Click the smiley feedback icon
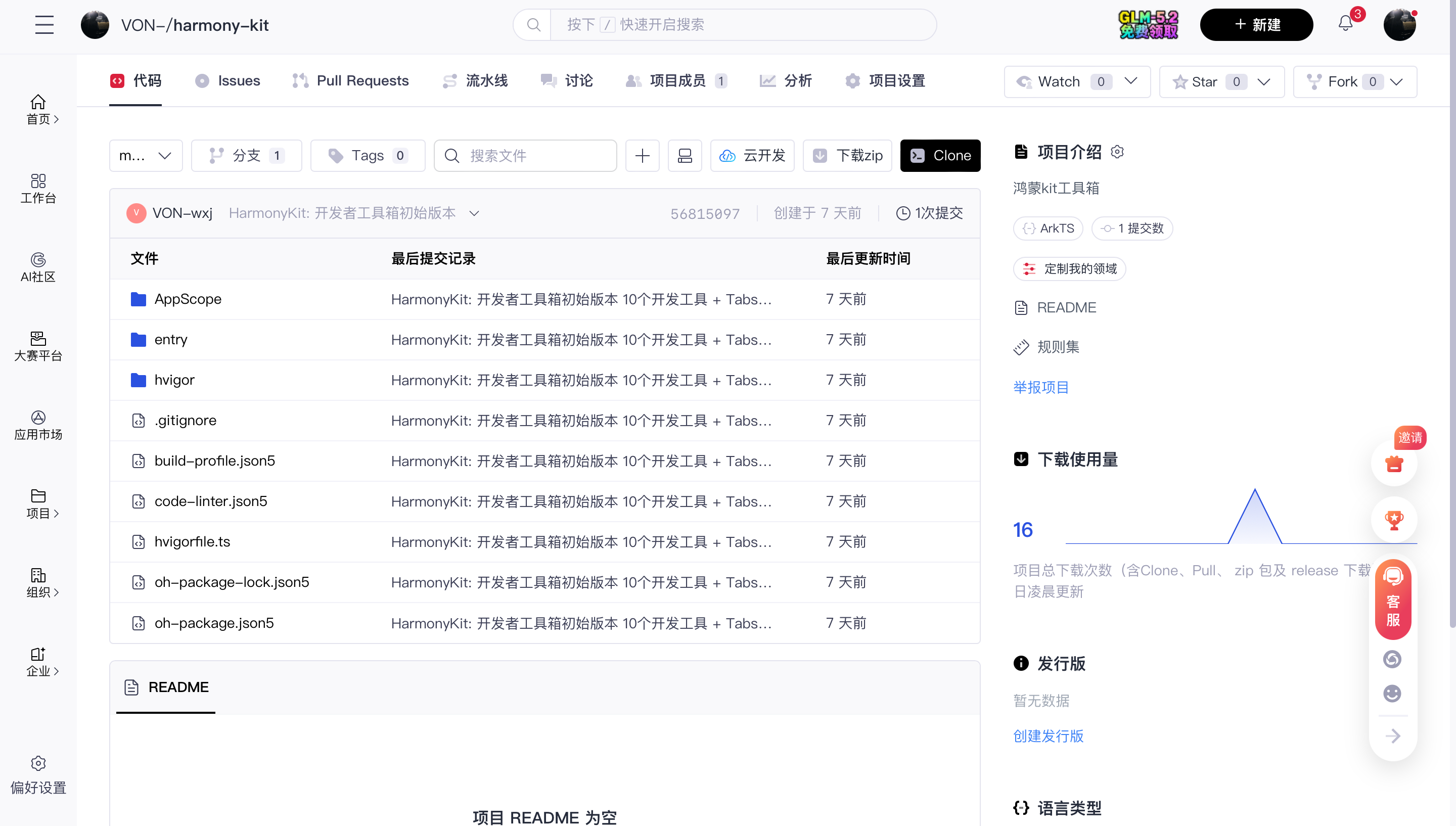1456x826 pixels. click(1392, 693)
